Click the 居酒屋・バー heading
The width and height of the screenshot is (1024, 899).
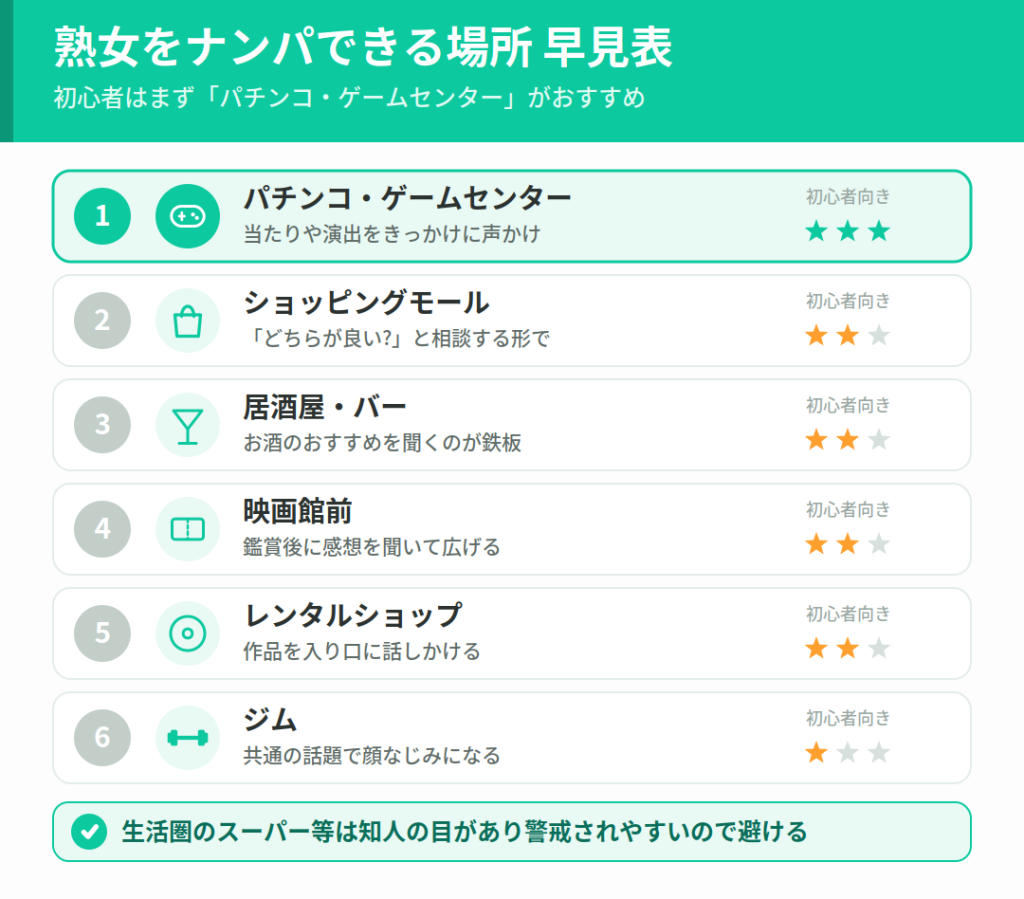325,407
